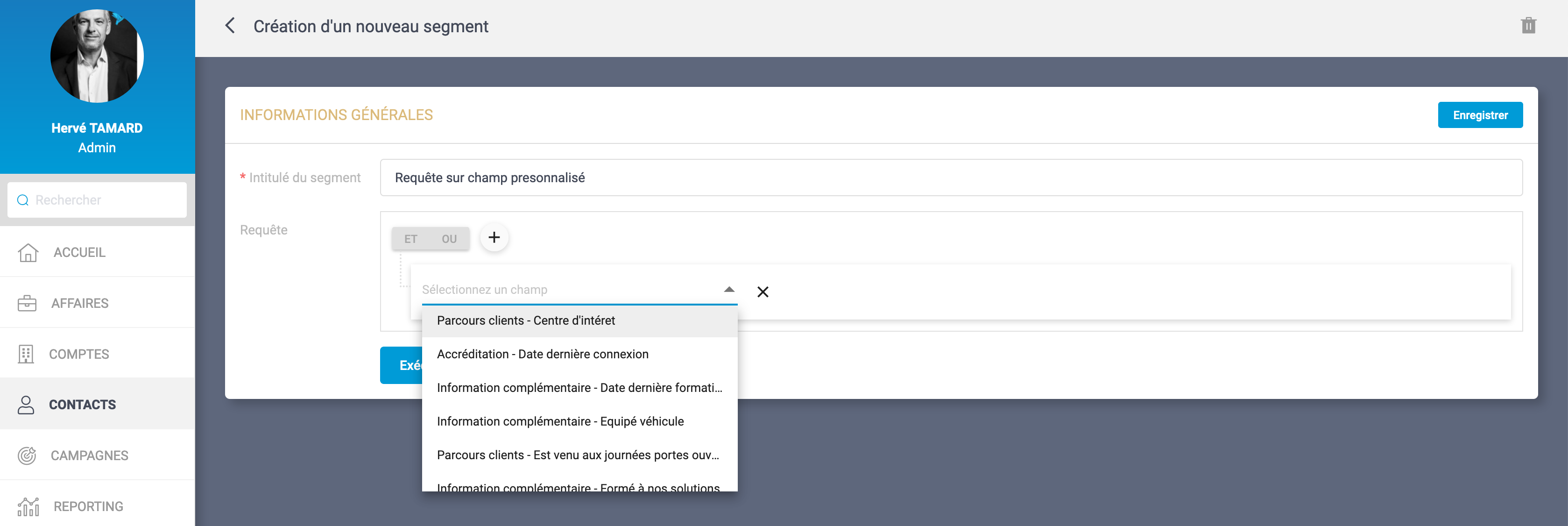Click the back arrow next to the page title
This screenshot has height=526, width=1568.
(230, 26)
